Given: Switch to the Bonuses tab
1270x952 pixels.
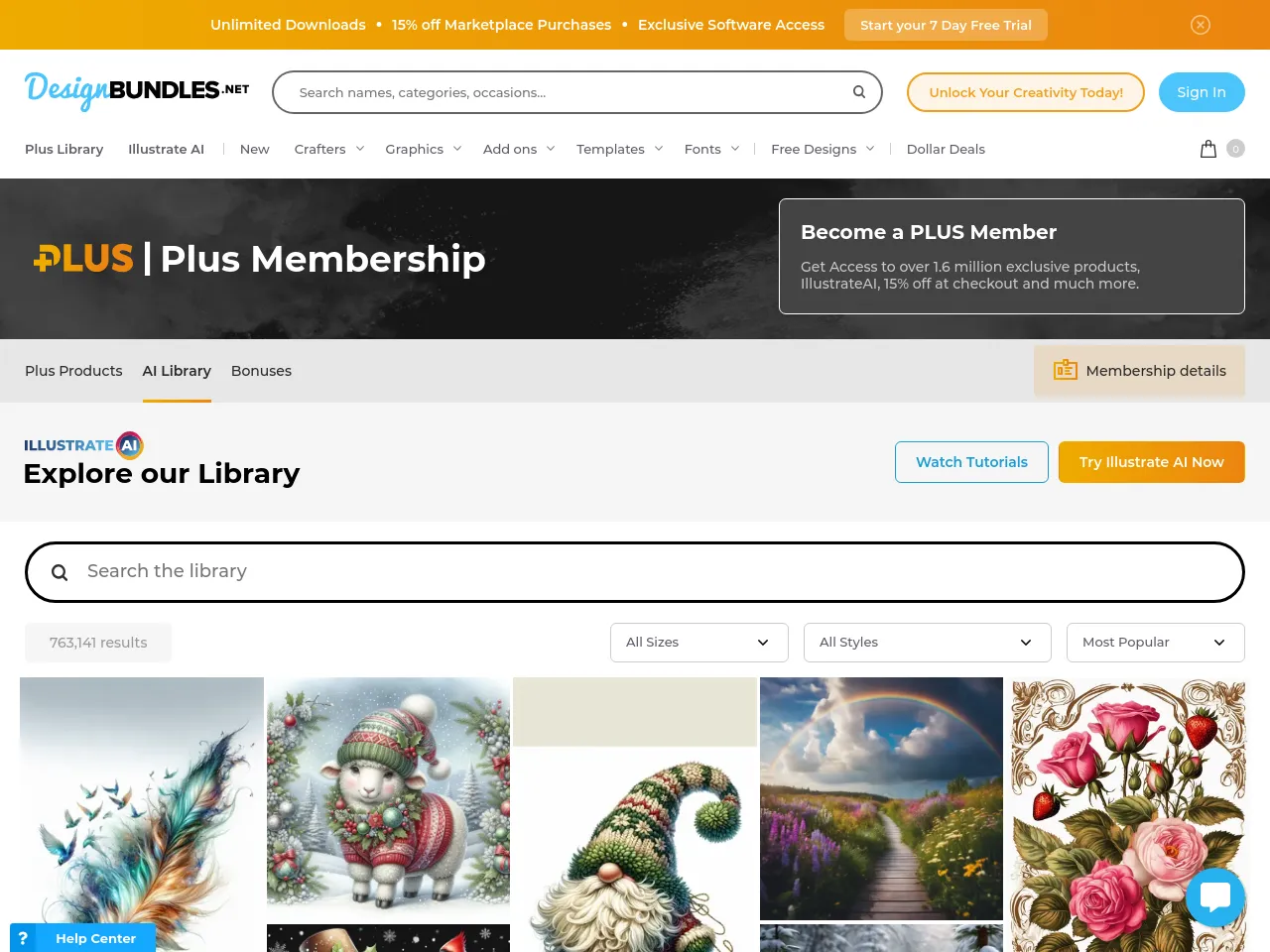Looking at the screenshot, I should 261,371.
